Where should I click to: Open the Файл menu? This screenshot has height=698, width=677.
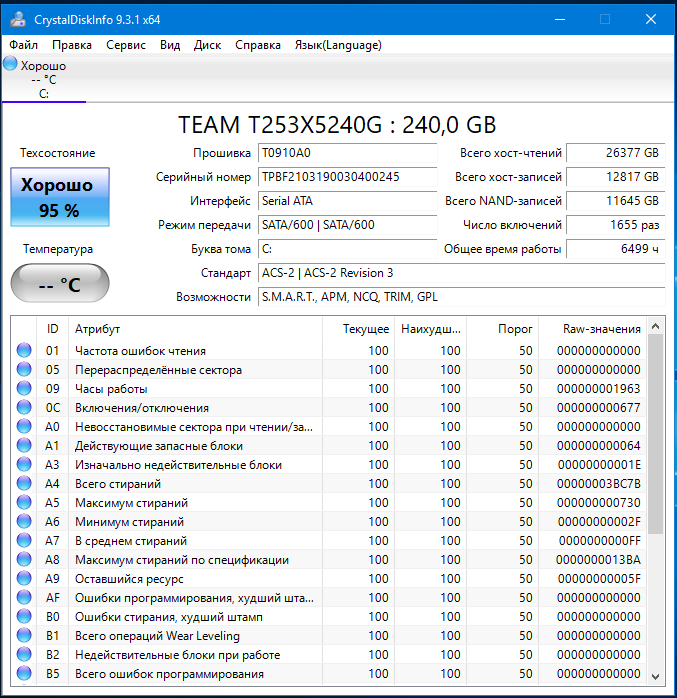coord(24,45)
